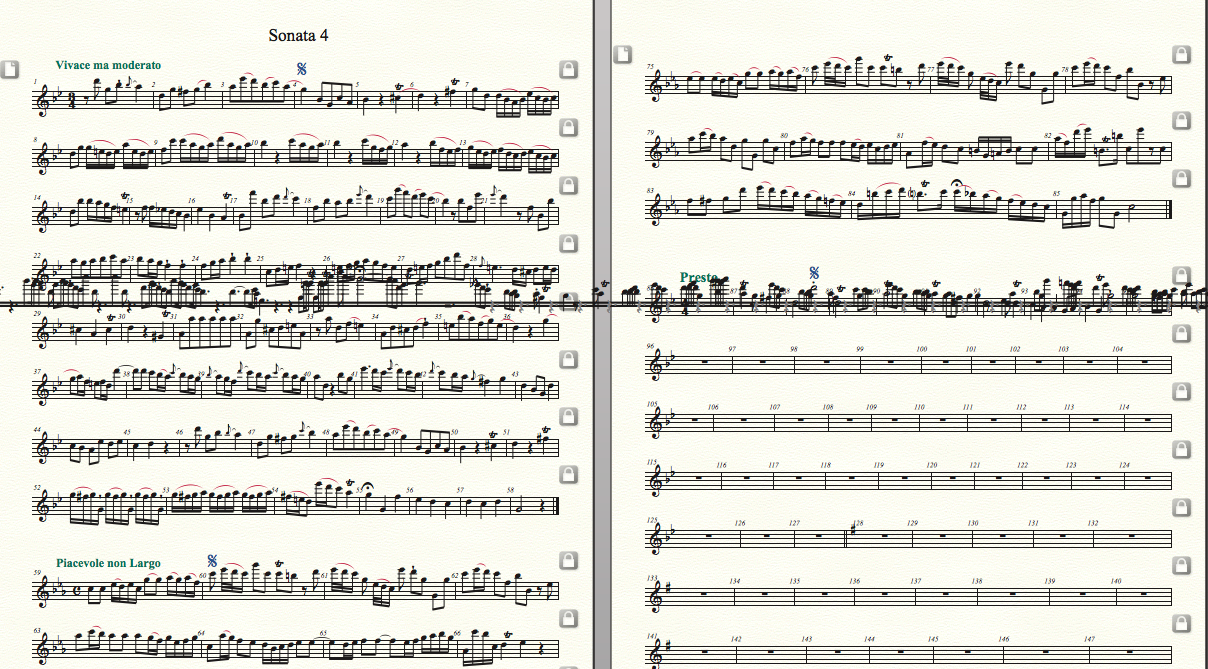
Task: Toggle the lock for the system at measure 1
Action: (566, 69)
